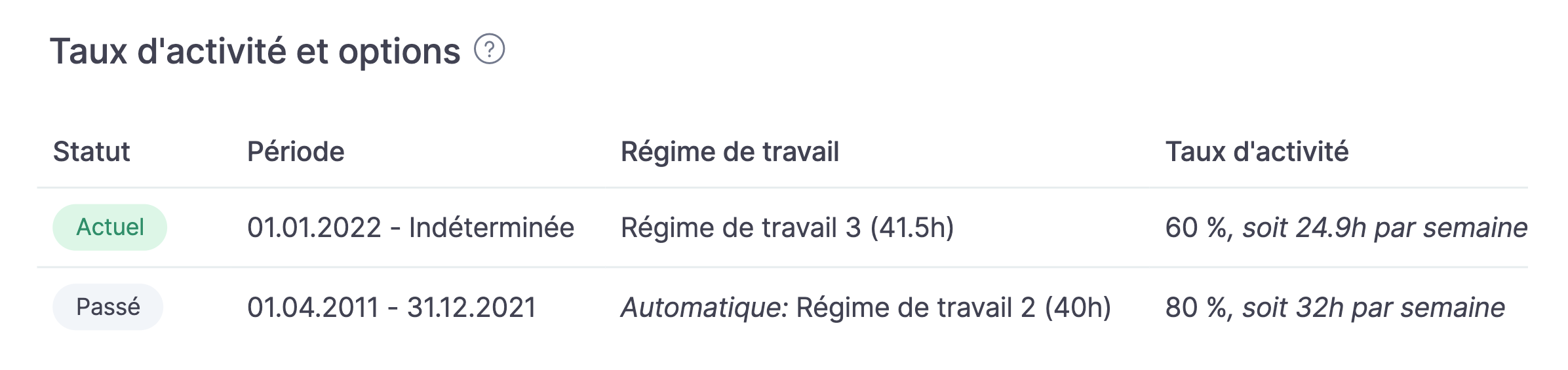
Task: Select Régime de travail 3 (41.5h)
Action: 787,228
